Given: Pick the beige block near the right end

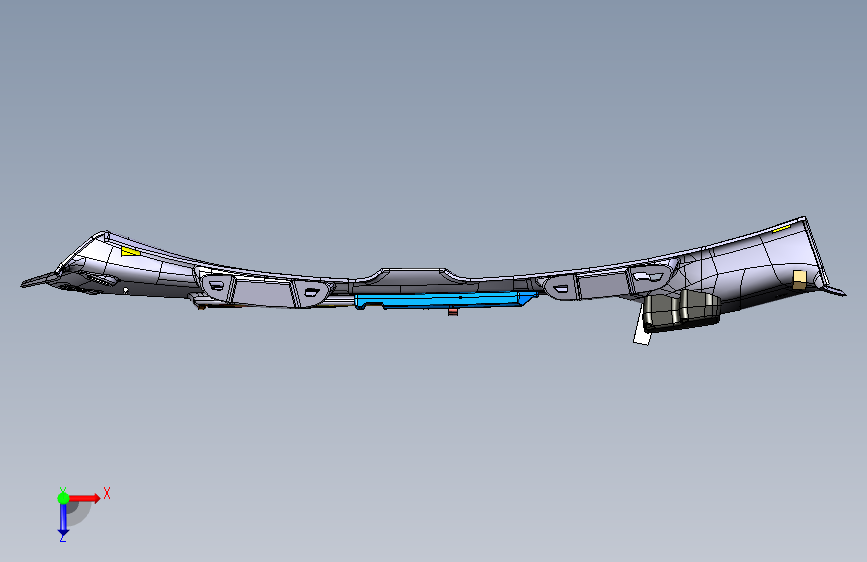Looking at the screenshot, I should click(x=799, y=280).
